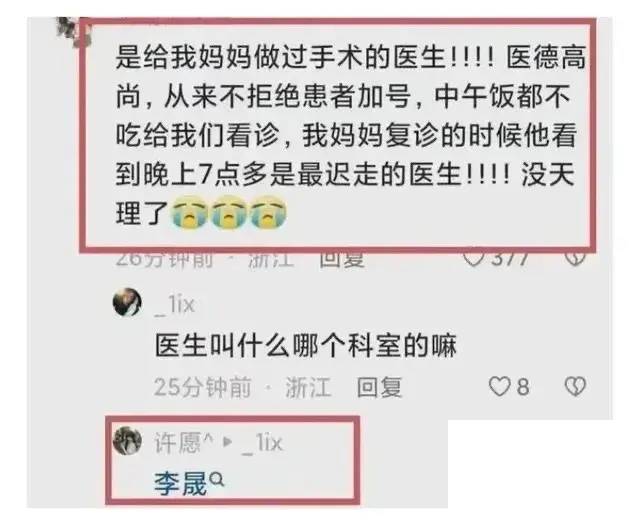Tap the long top comment about 医德高尚
The height and width of the screenshot is (525, 640).
coord(350,135)
